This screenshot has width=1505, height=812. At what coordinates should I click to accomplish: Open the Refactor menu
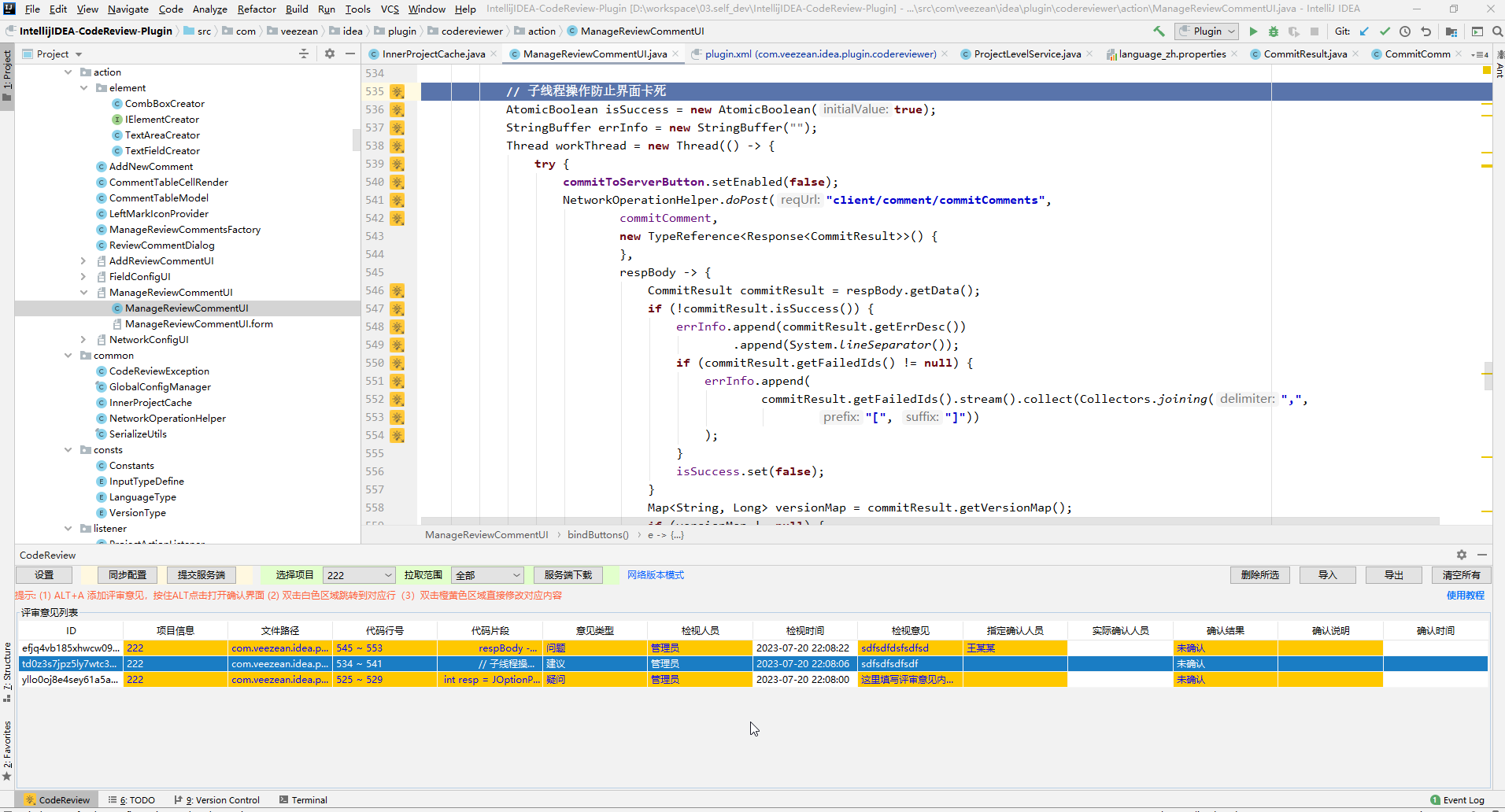(257, 9)
